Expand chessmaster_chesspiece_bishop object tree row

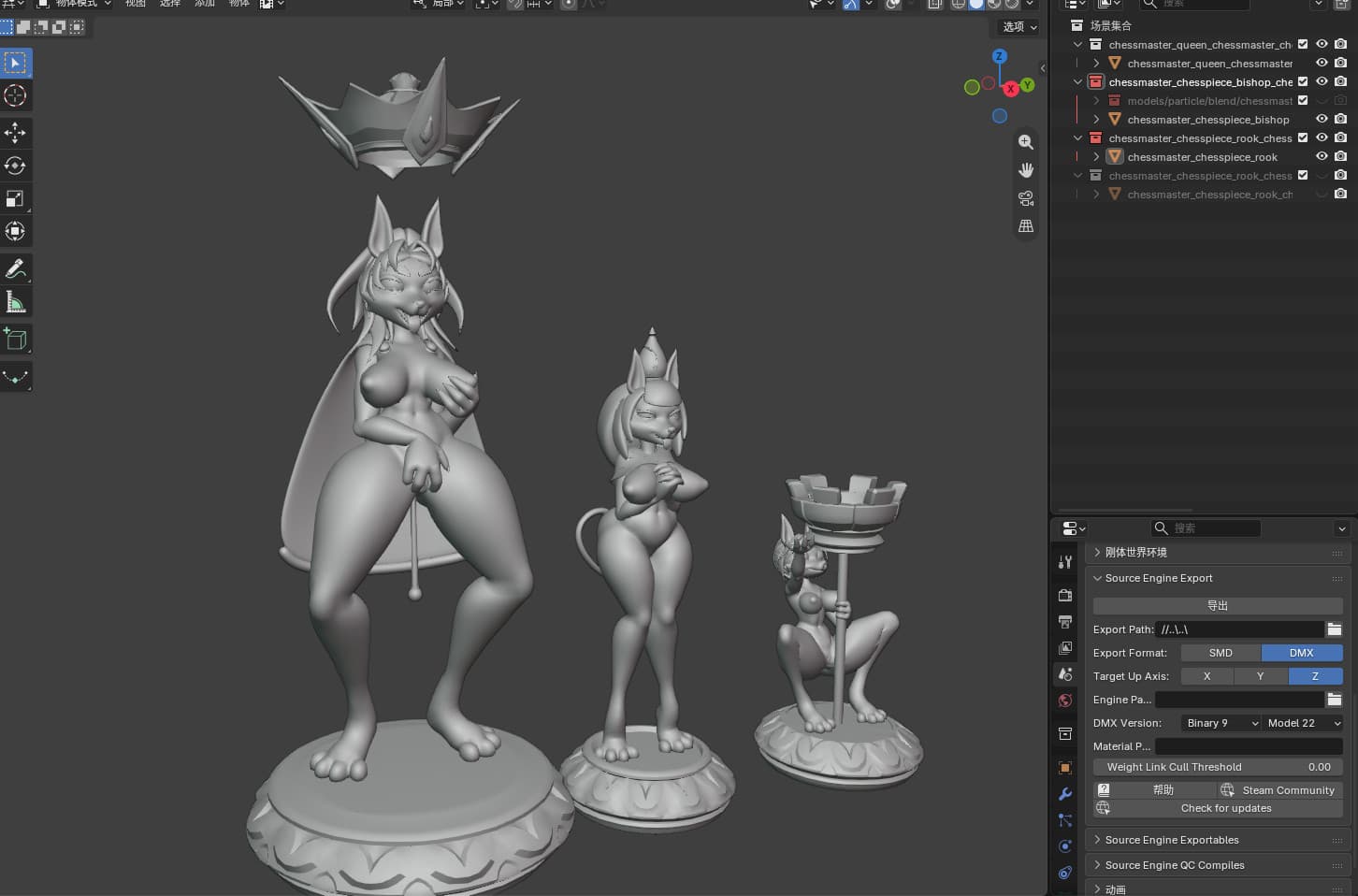(x=1096, y=119)
